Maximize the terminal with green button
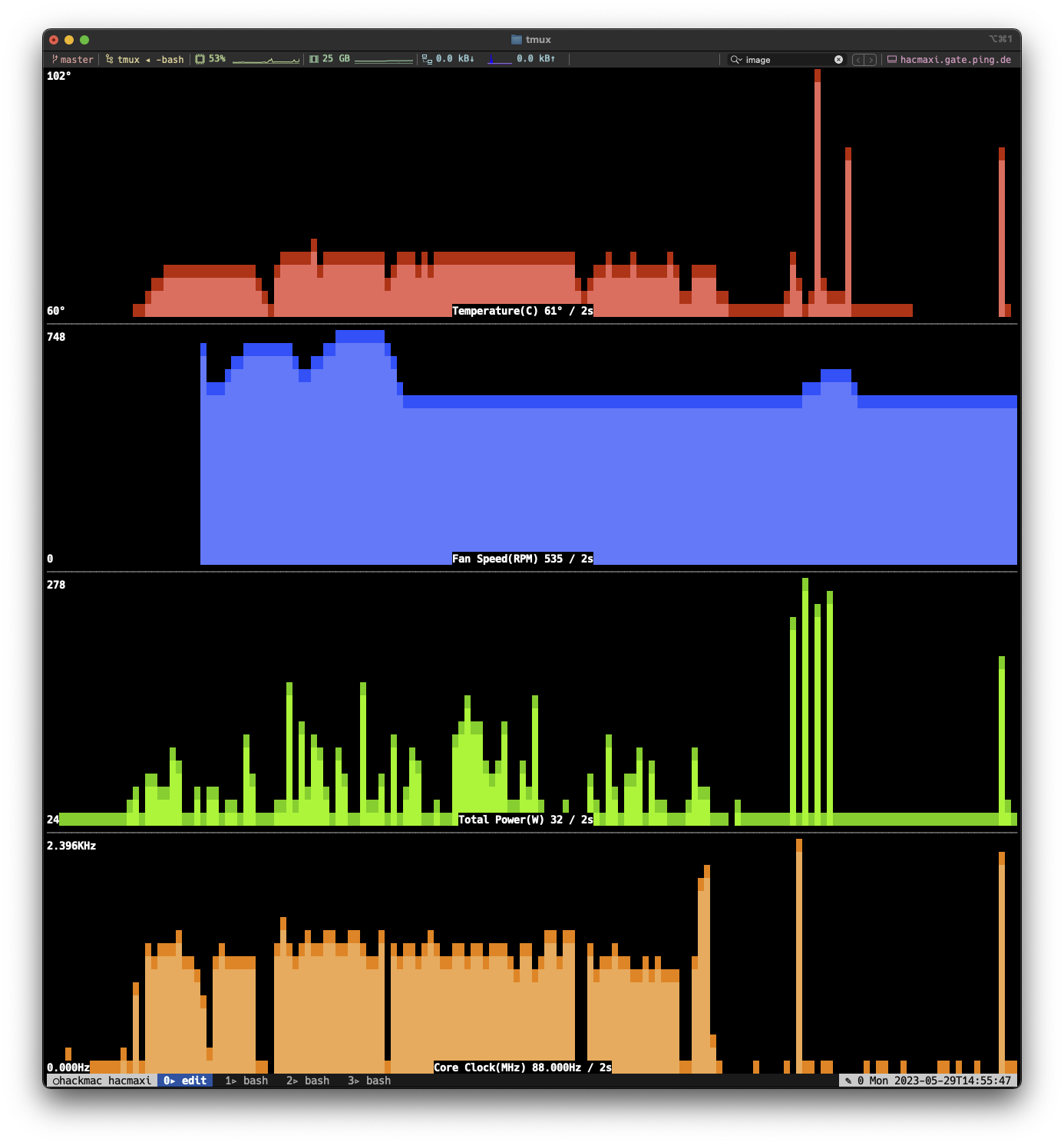Viewport: 1064px width, 1145px height. pos(84,40)
